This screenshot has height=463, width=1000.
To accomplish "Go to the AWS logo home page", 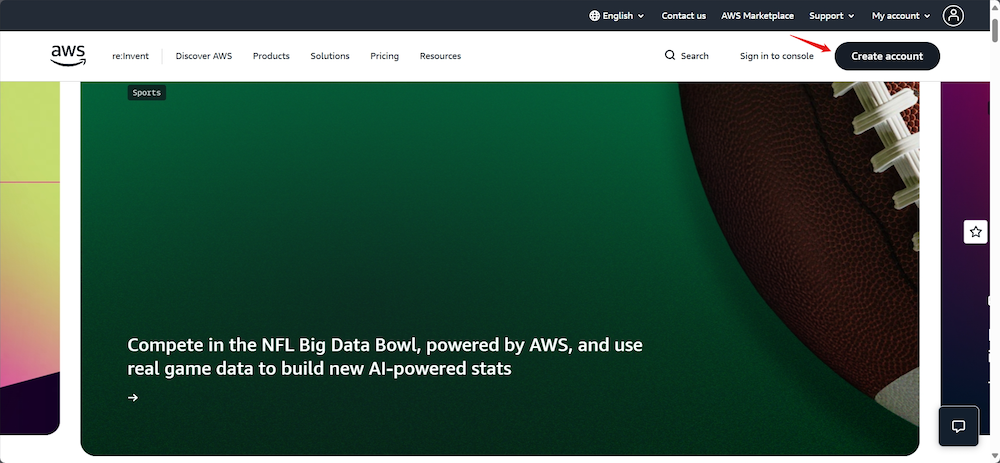I will pos(68,56).
